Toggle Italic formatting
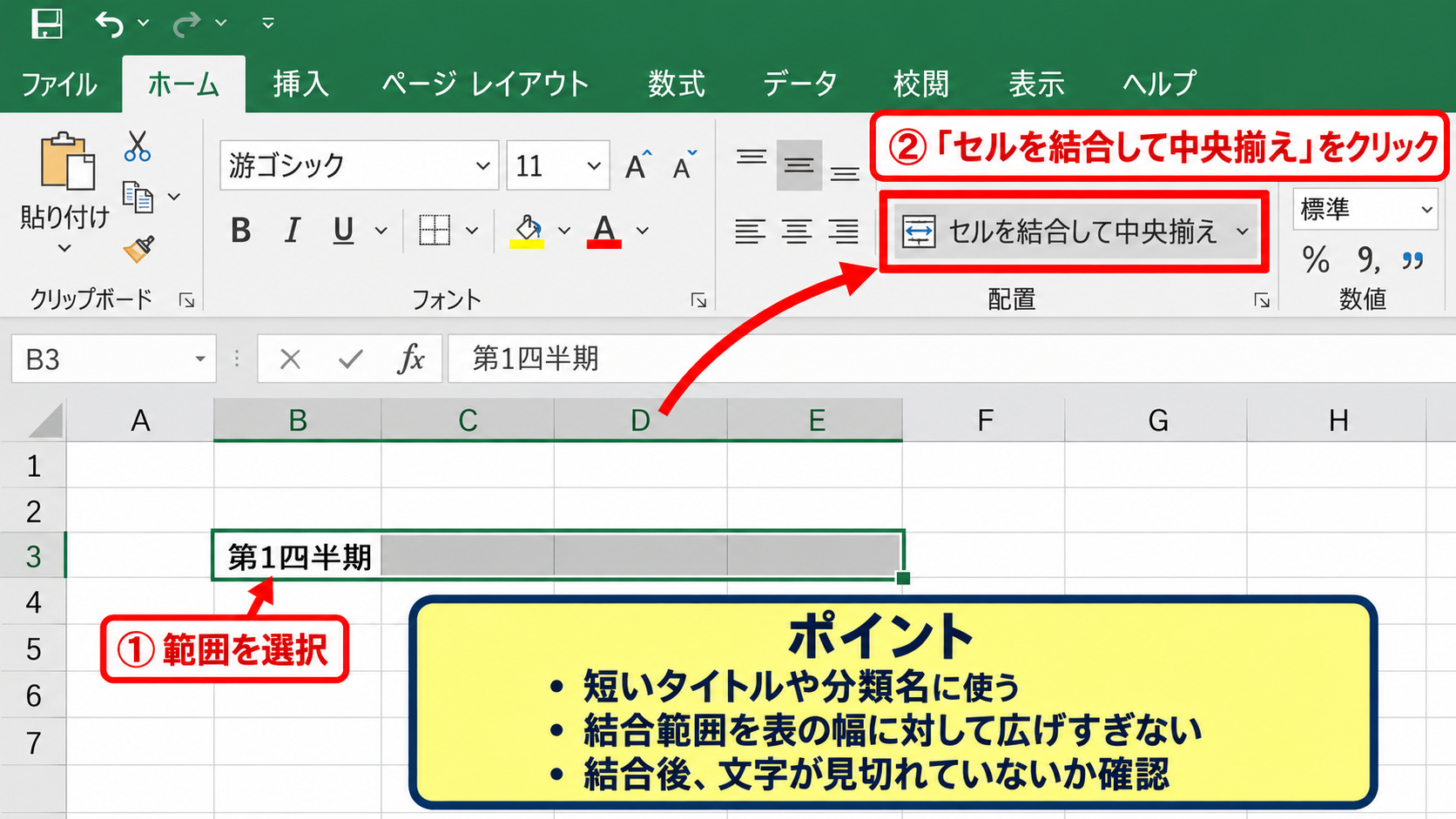Viewport: 1456px width, 819px height. pyautogui.click(x=293, y=231)
